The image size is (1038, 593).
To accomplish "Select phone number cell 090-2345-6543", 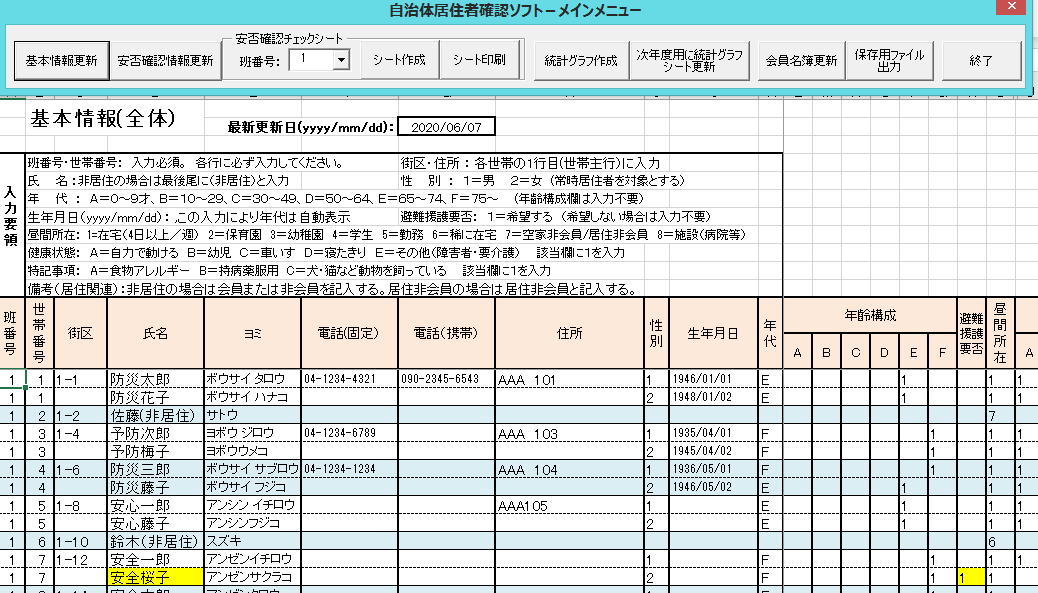I will tap(445, 379).
